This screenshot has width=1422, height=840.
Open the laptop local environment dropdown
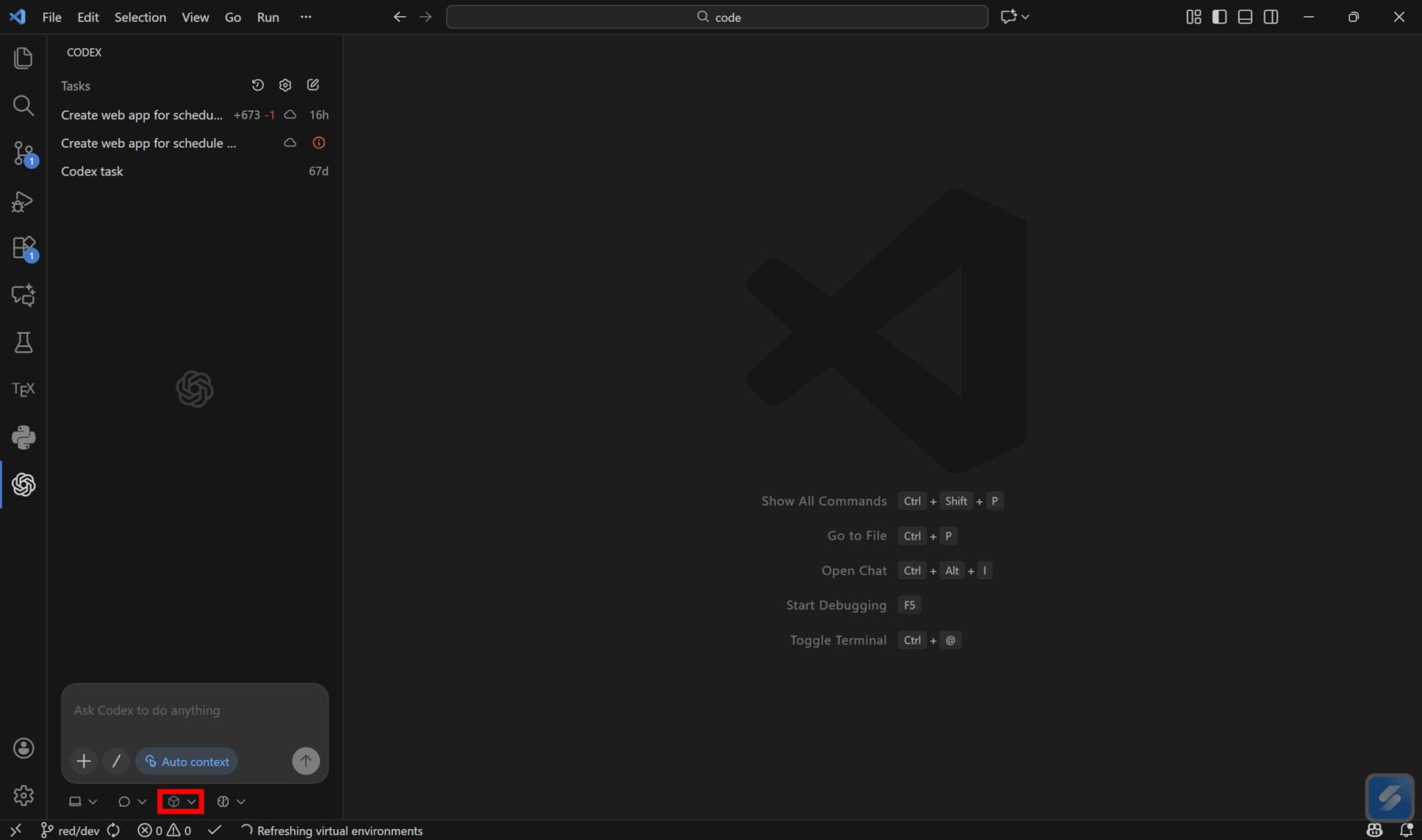83,802
